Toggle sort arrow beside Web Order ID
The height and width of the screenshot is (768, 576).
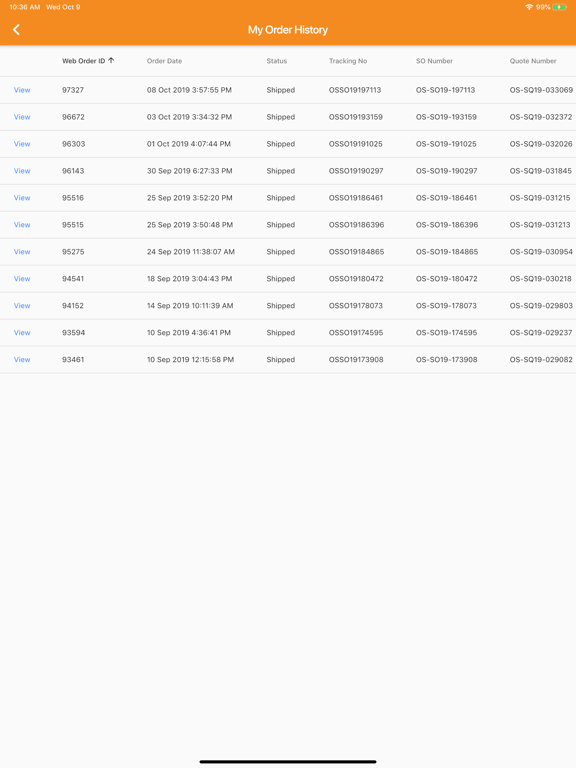click(111, 60)
